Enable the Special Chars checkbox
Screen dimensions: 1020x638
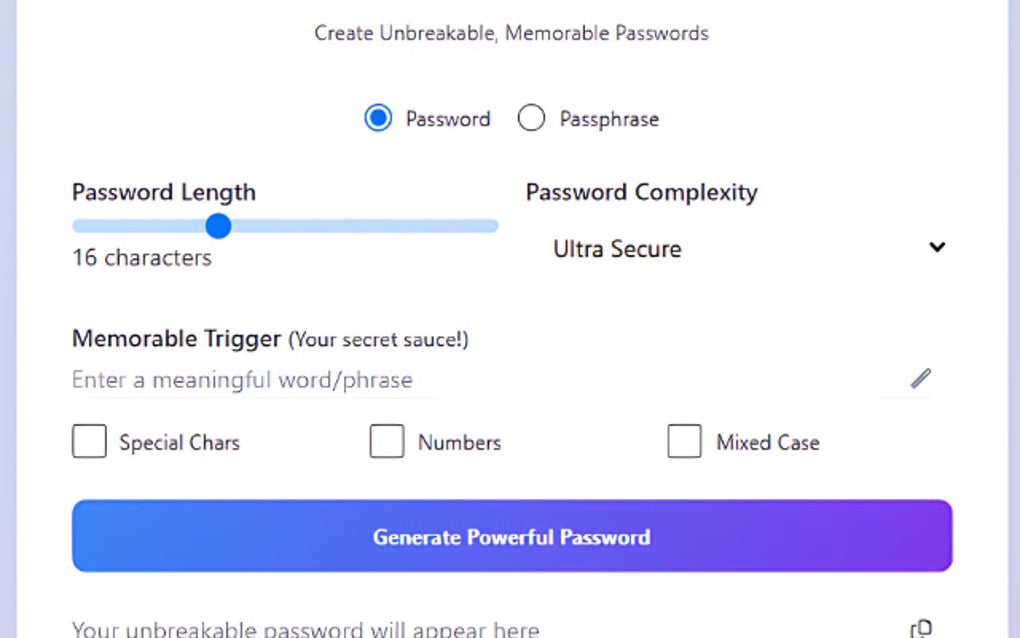point(89,441)
